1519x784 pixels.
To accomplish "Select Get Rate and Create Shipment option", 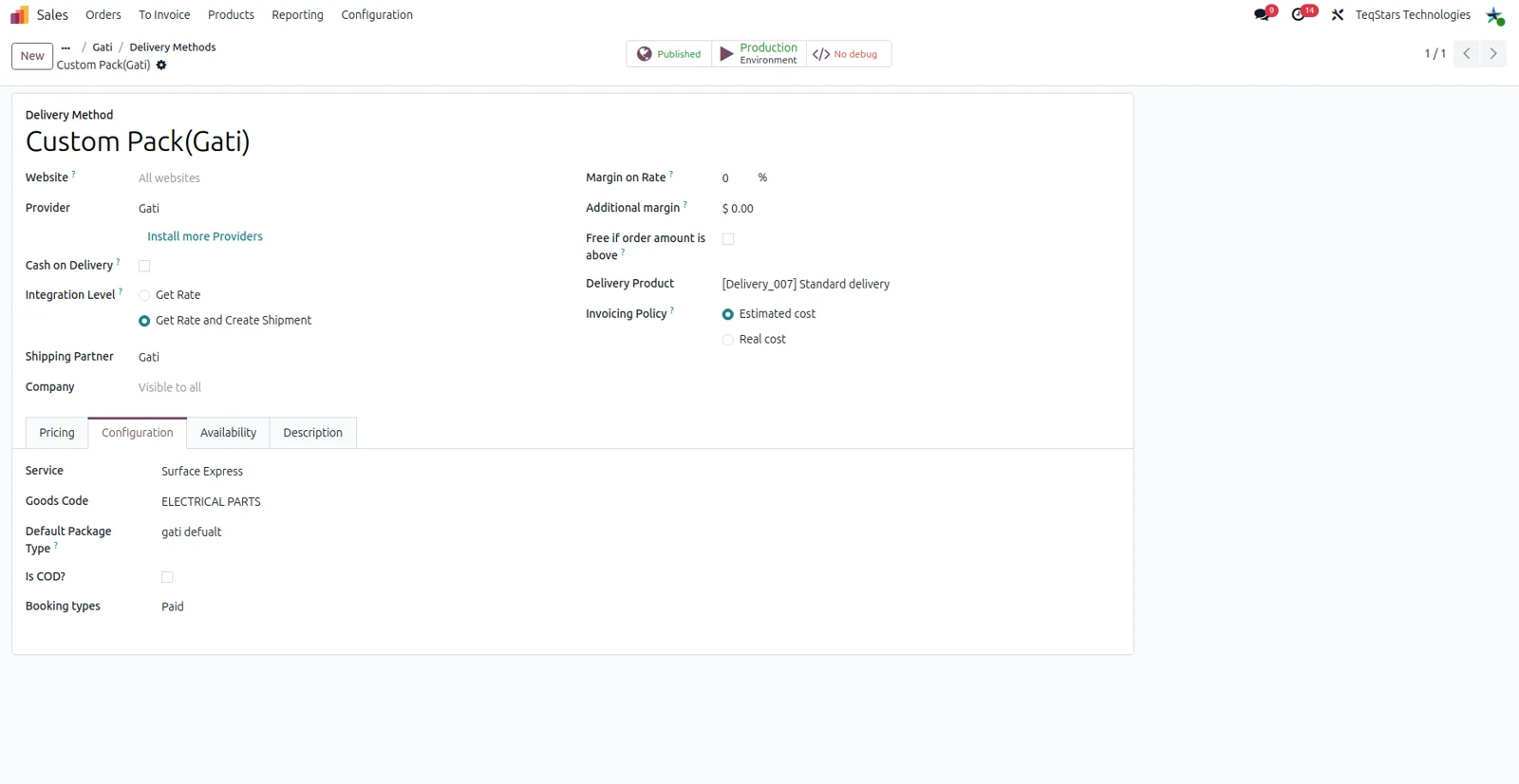I will click(x=144, y=321).
